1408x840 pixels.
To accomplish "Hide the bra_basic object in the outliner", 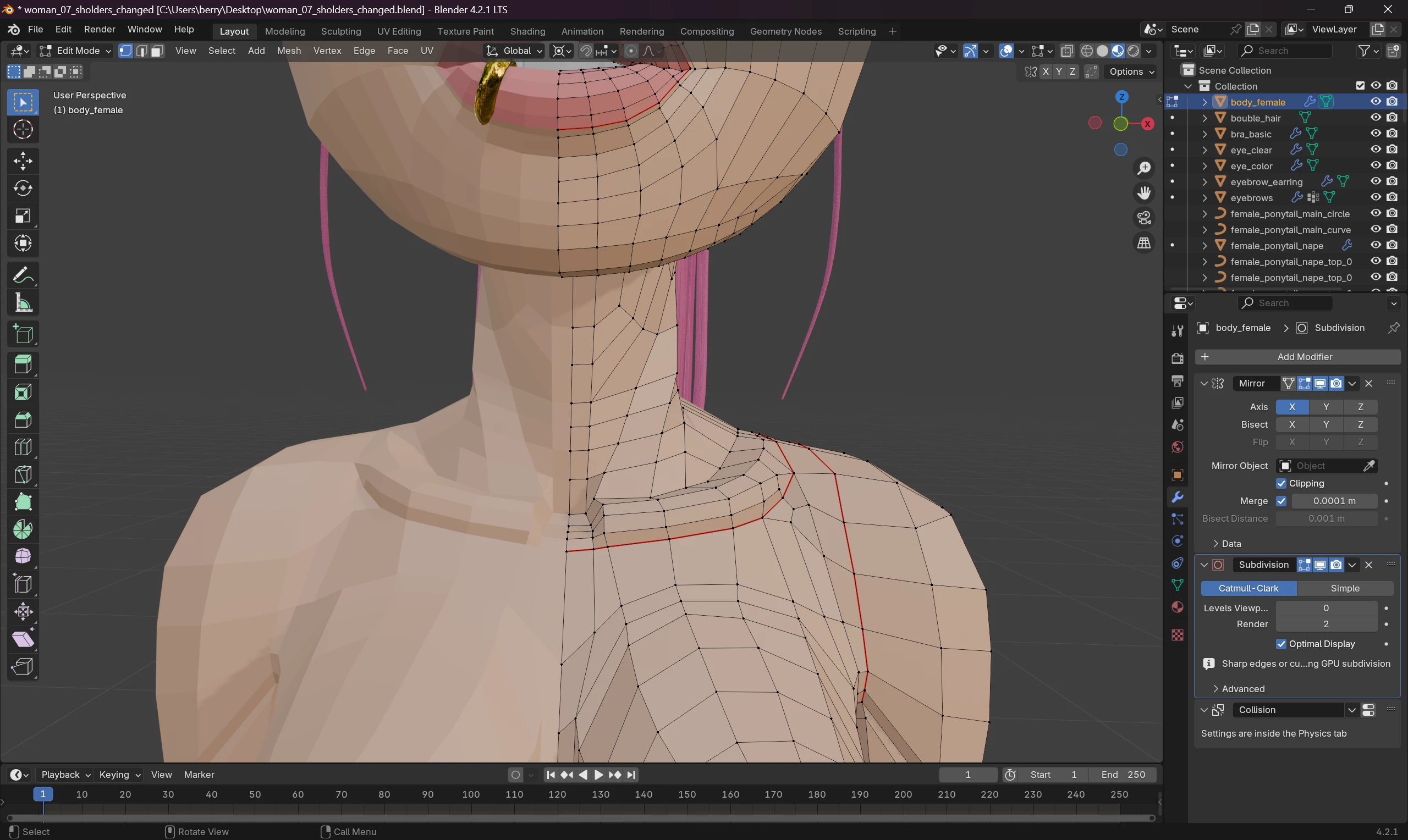I will (x=1375, y=134).
